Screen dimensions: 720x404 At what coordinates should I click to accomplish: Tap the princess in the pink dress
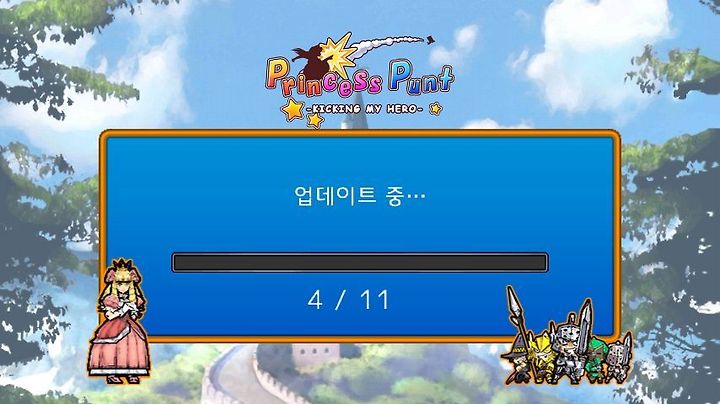[120, 321]
